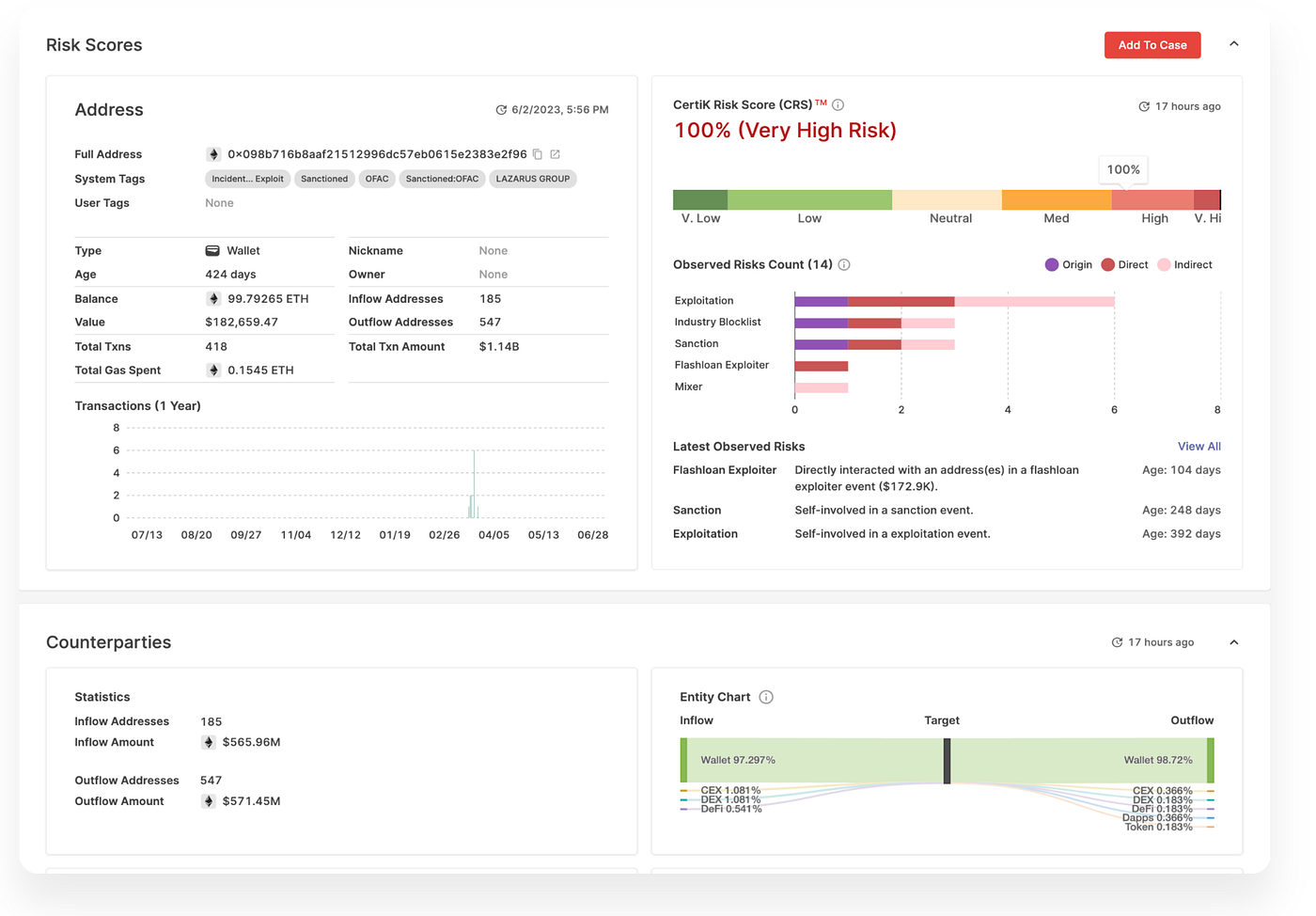
Task: Select the OFAC system tag
Action: tap(377, 179)
